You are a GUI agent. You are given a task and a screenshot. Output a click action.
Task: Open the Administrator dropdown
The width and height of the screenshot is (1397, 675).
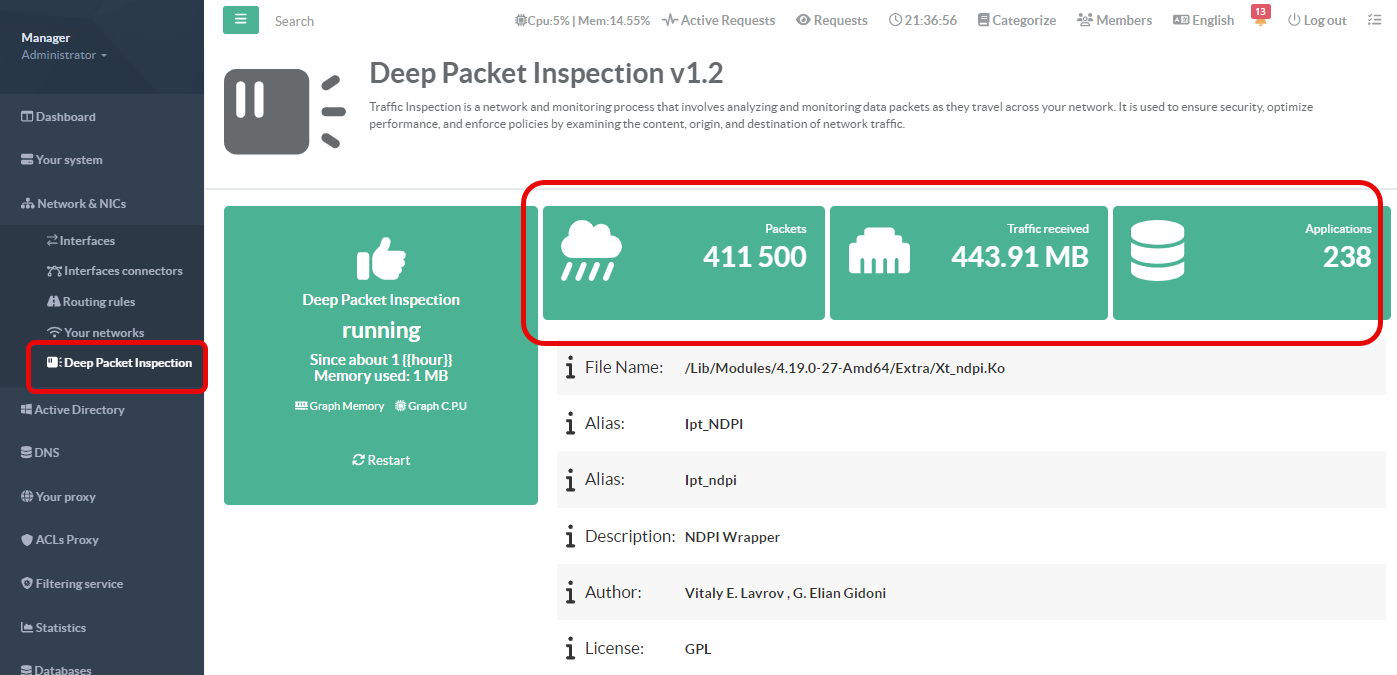(x=64, y=55)
